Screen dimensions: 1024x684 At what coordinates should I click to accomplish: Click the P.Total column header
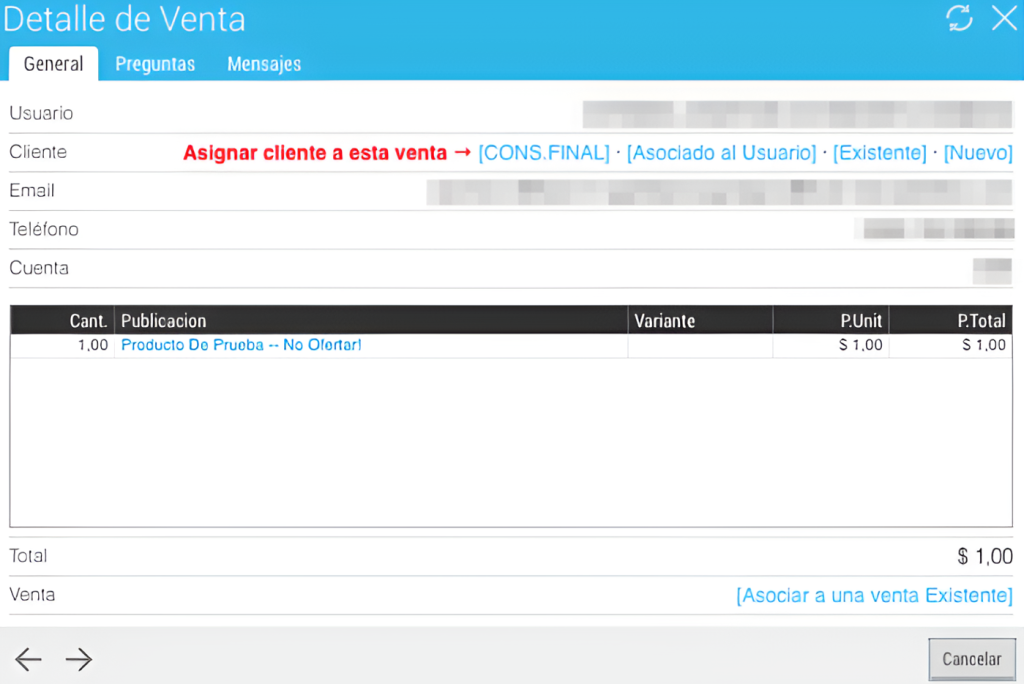pos(949,320)
